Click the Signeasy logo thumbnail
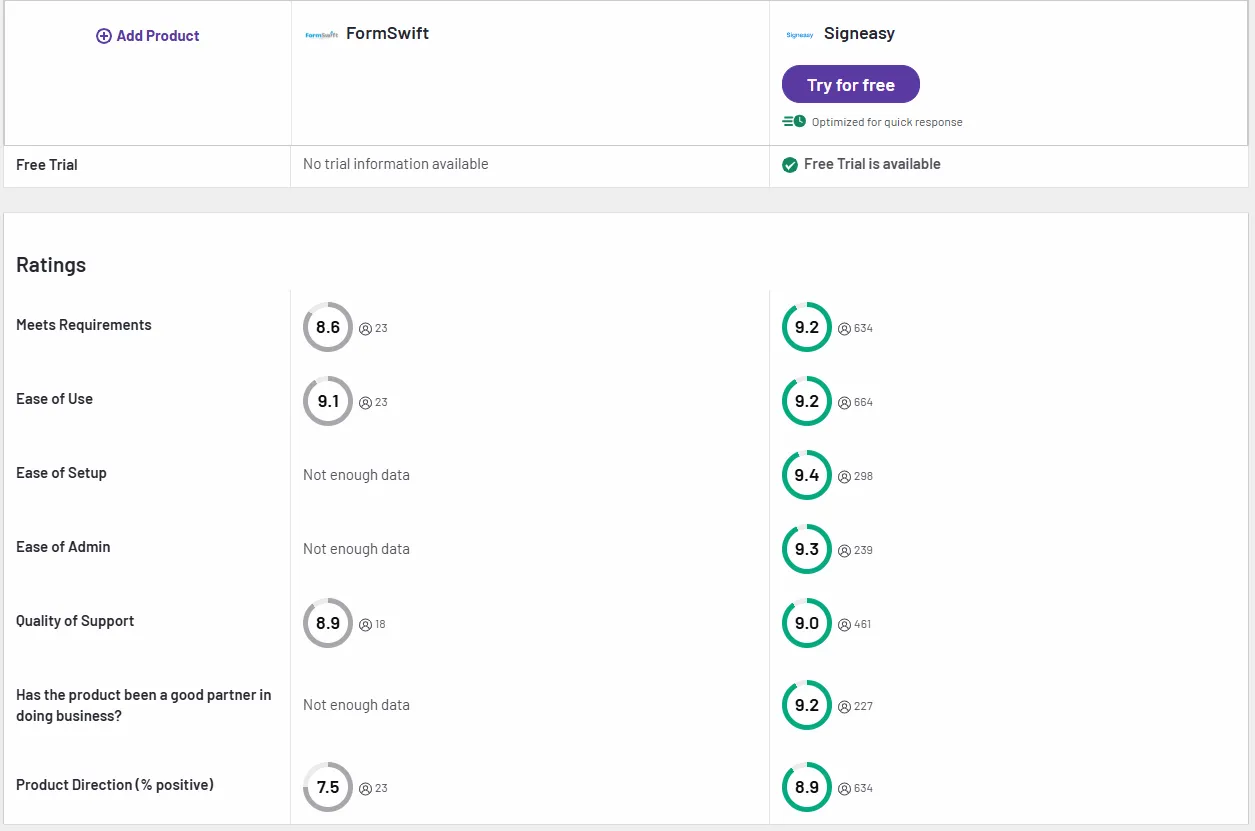 [x=799, y=34]
